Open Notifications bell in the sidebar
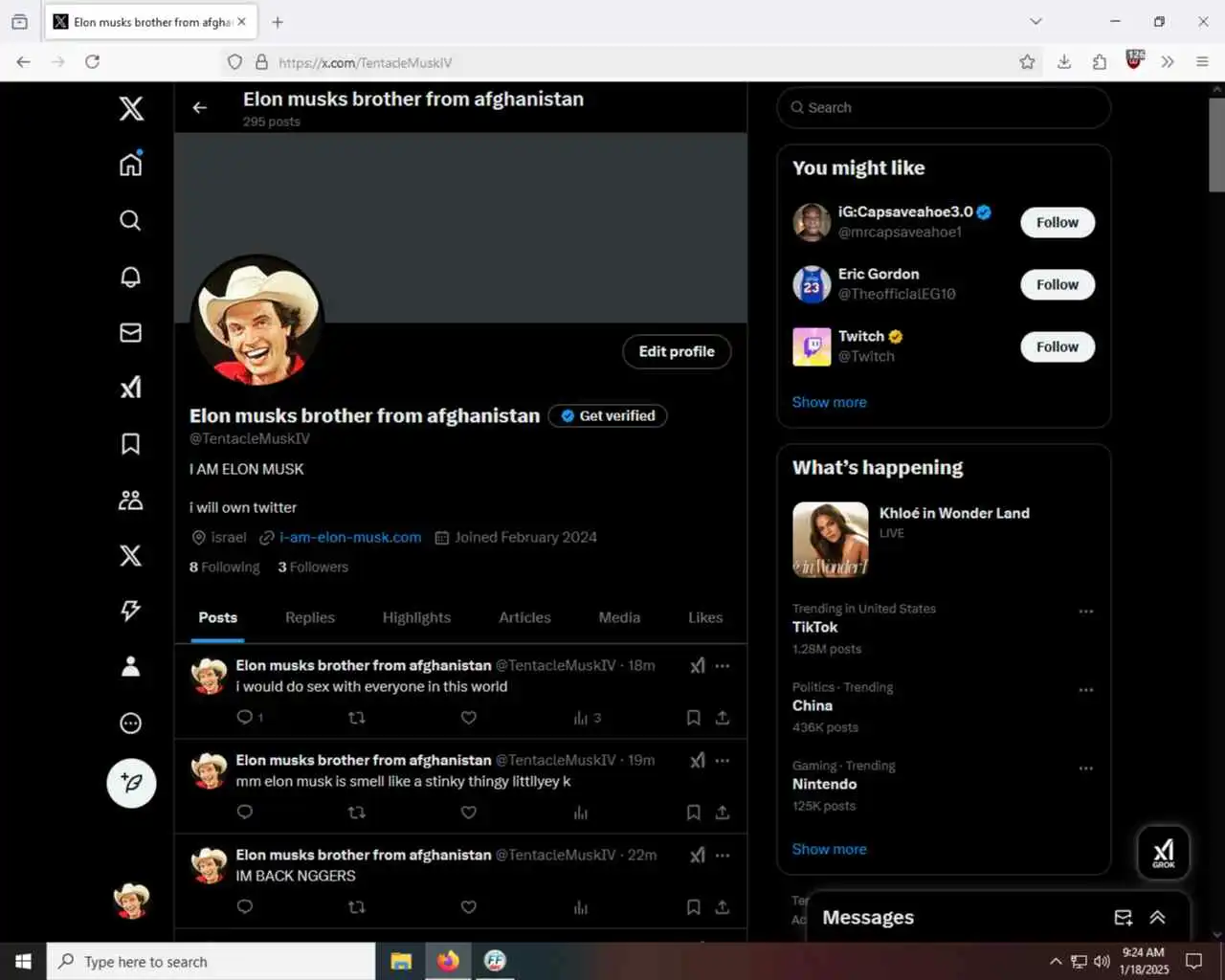This screenshot has height=980, width=1225. tap(131, 277)
